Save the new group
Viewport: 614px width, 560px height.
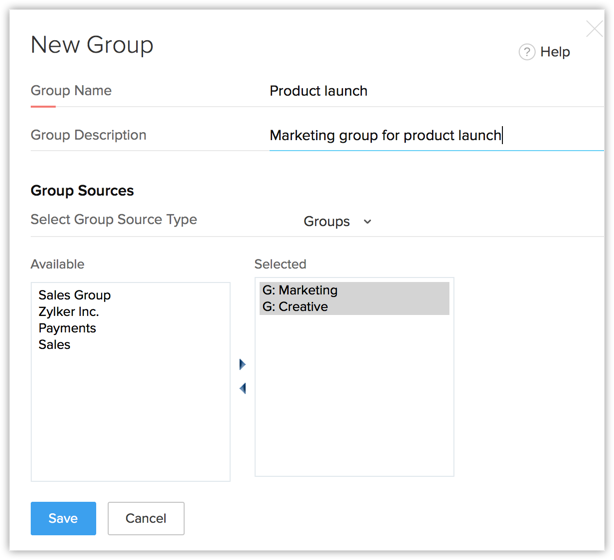tap(63, 518)
